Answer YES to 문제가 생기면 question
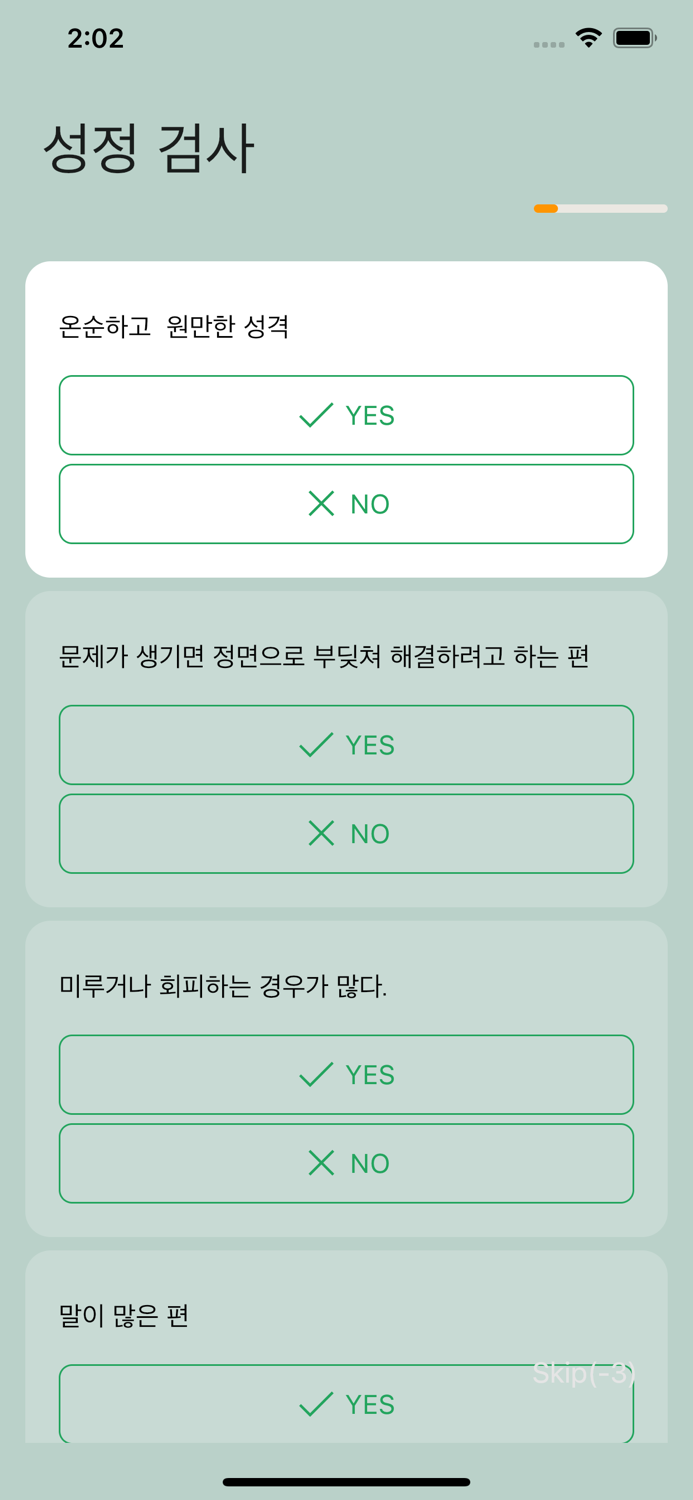This screenshot has width=693, height=1500. click(346, 744)
